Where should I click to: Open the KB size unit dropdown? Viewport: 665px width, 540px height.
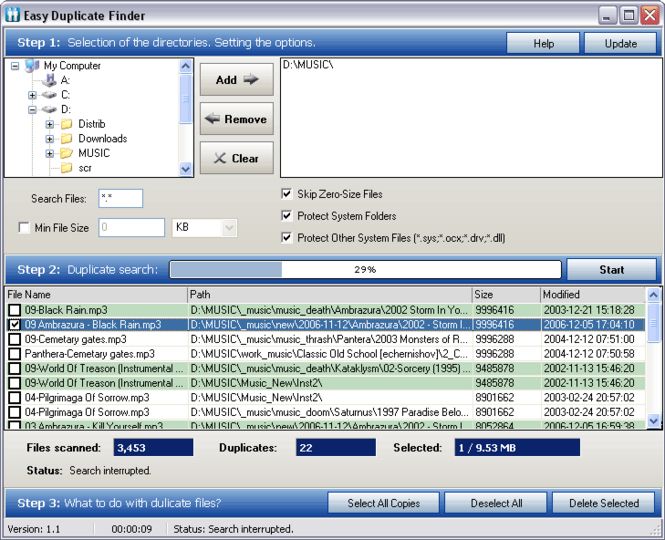[228, 228]
